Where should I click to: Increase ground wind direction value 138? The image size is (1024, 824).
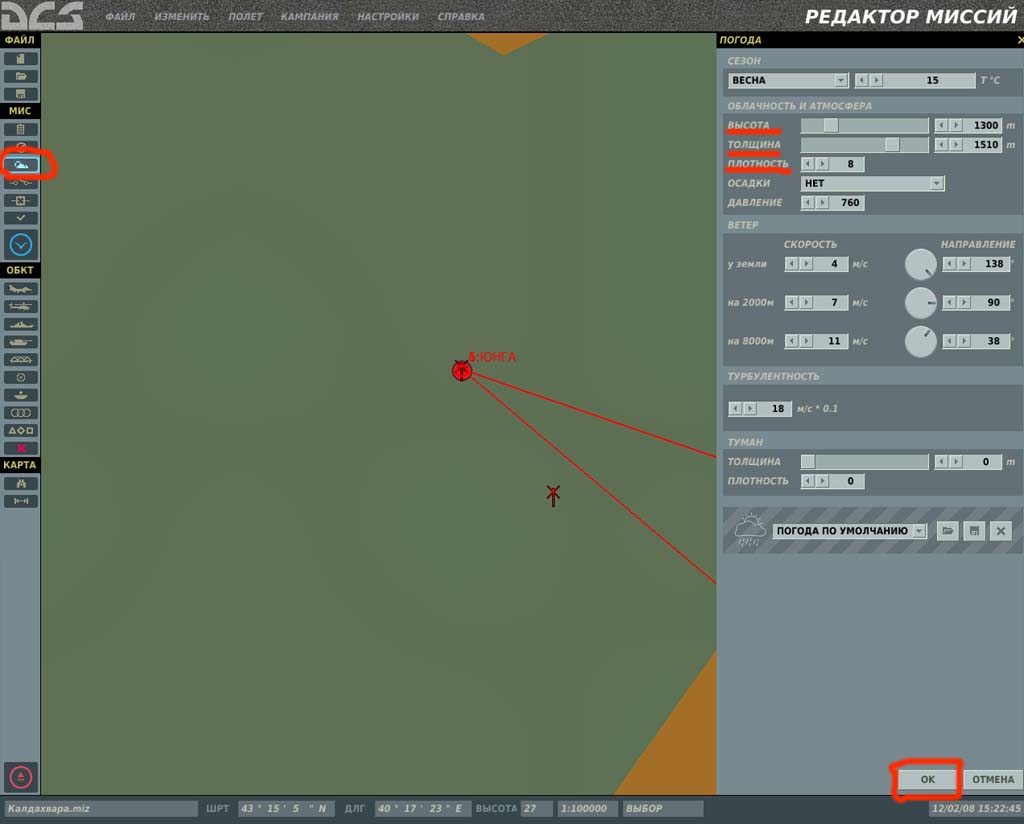[964, 264]
